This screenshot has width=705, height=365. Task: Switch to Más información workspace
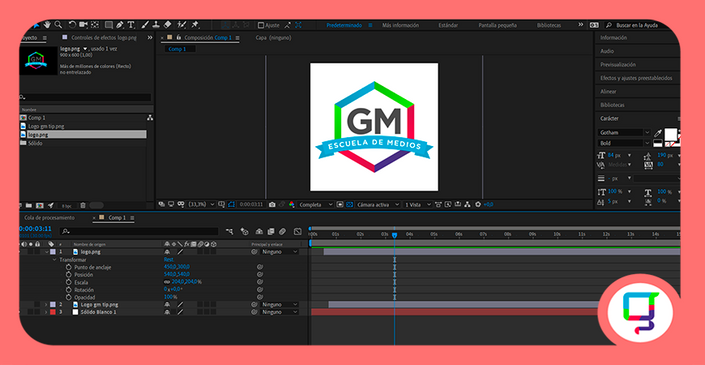tap(401, 25)
